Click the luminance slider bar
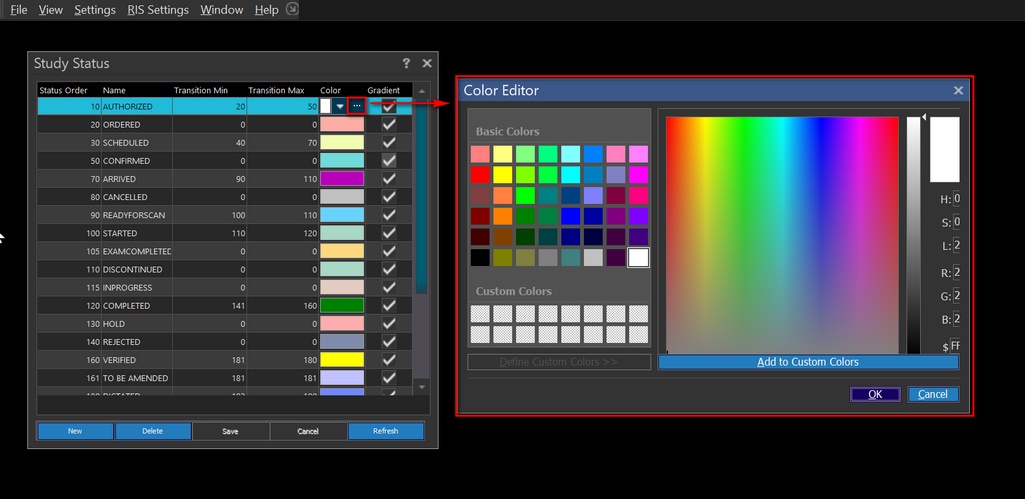This screenshot has height=499, width=1025. click(x=913, y=235)
